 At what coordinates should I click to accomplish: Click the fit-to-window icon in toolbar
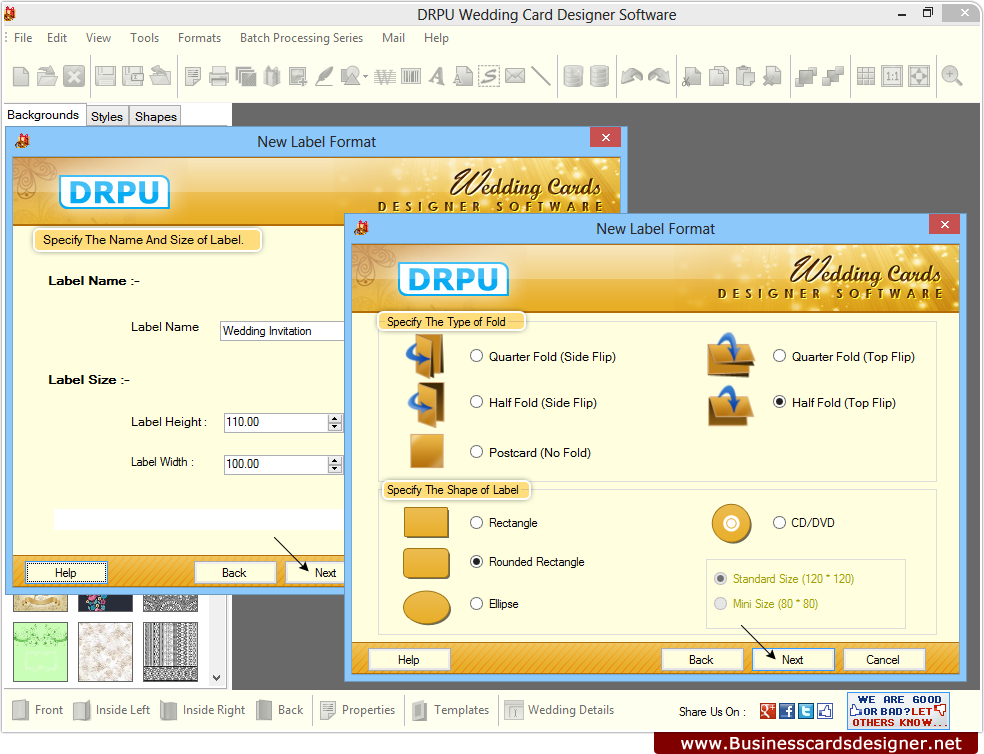tap(919, 77)
